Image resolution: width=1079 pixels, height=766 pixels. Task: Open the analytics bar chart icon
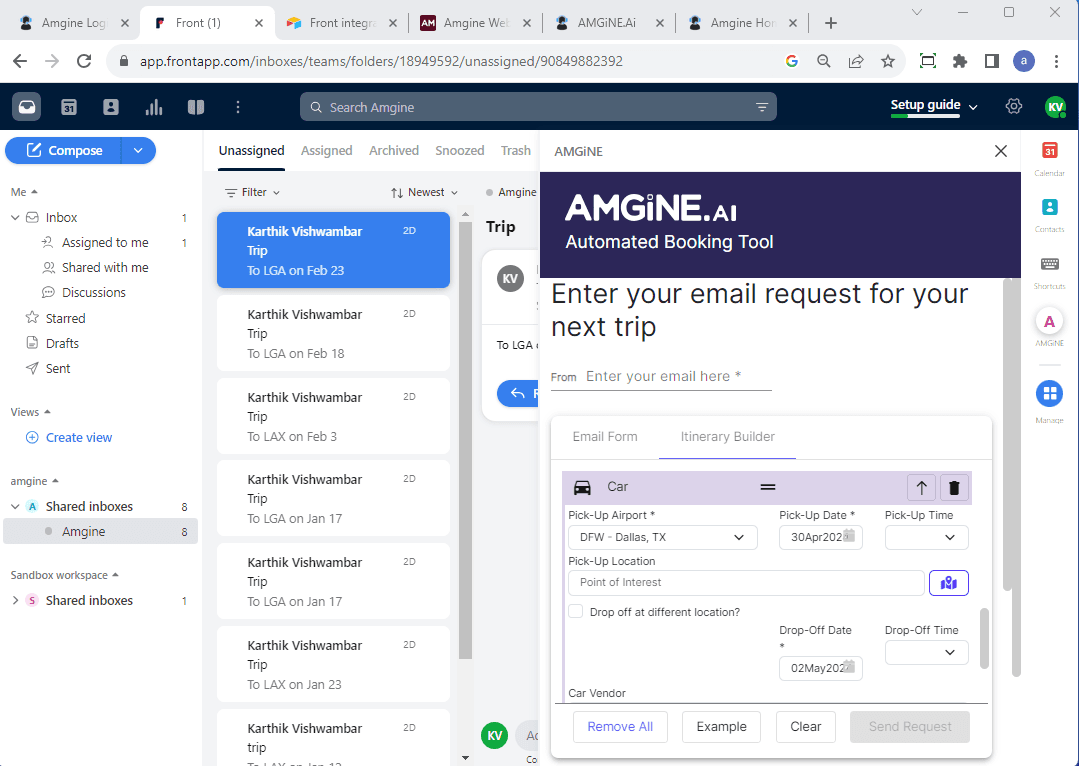[153, 107]
